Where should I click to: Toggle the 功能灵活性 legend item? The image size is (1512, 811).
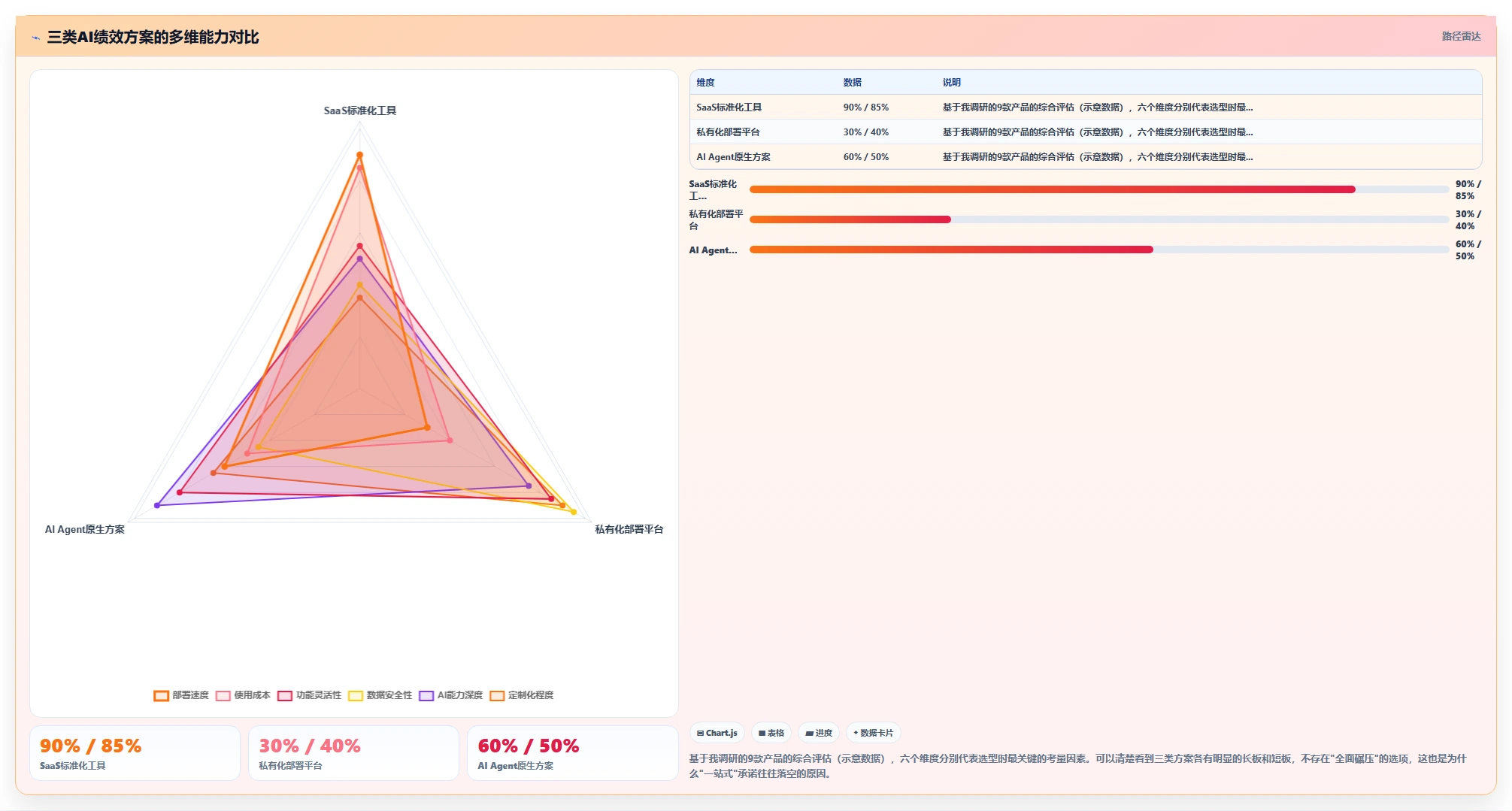pos(309,695)
